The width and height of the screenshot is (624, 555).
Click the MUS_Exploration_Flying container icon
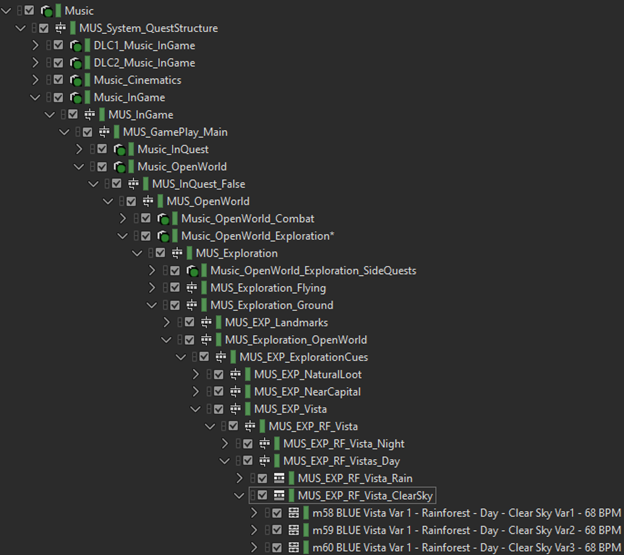(x=191, y=288)
